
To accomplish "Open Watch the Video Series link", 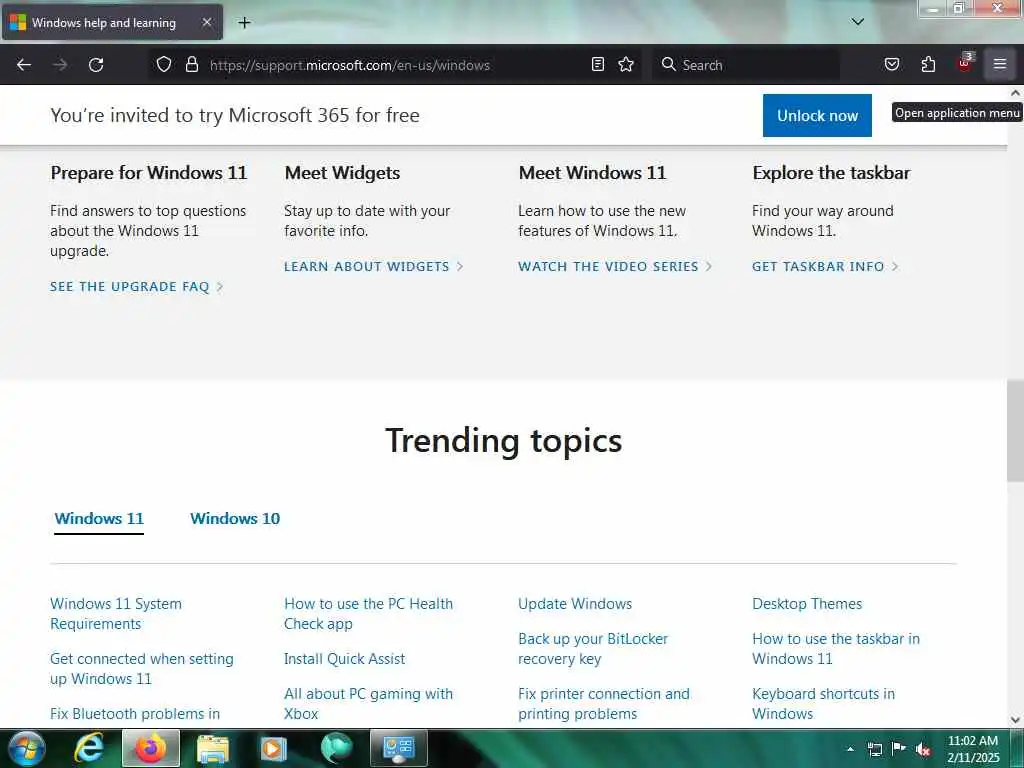I will point(615,266).
